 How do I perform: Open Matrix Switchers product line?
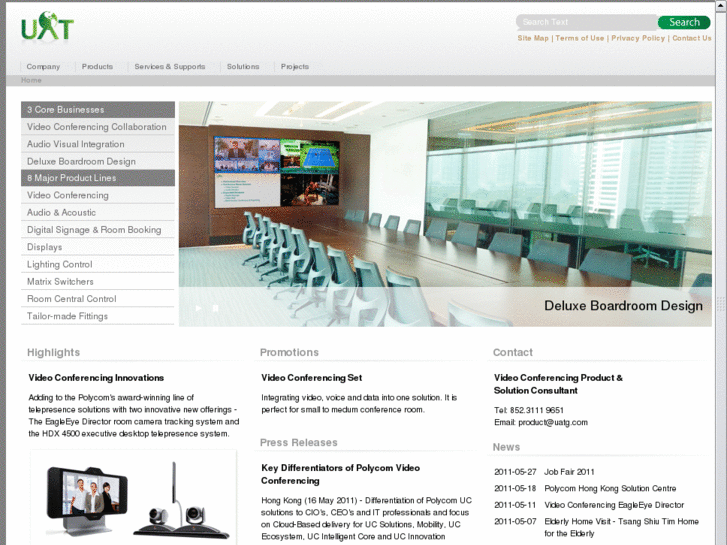[98, 282]
